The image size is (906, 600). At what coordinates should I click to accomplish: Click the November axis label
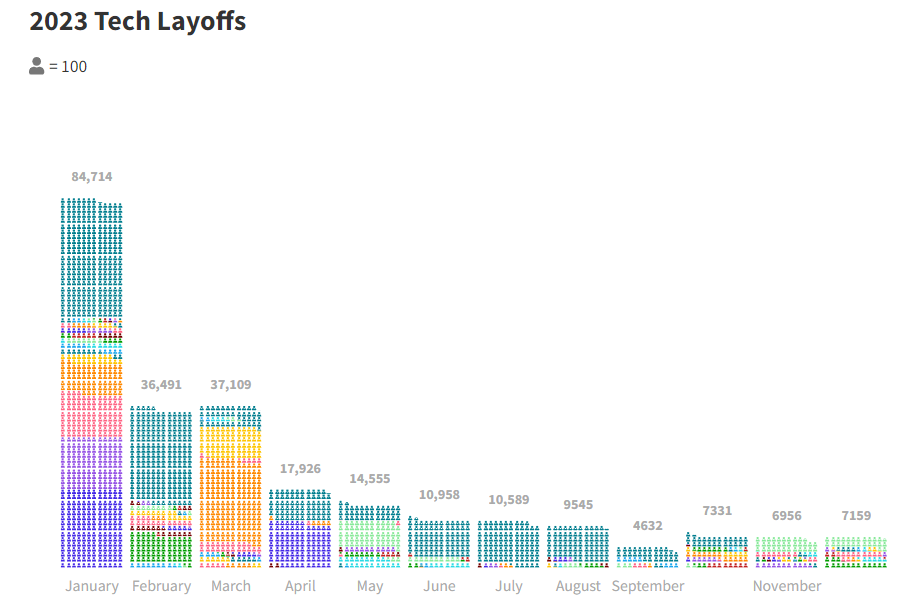(786, 586)
